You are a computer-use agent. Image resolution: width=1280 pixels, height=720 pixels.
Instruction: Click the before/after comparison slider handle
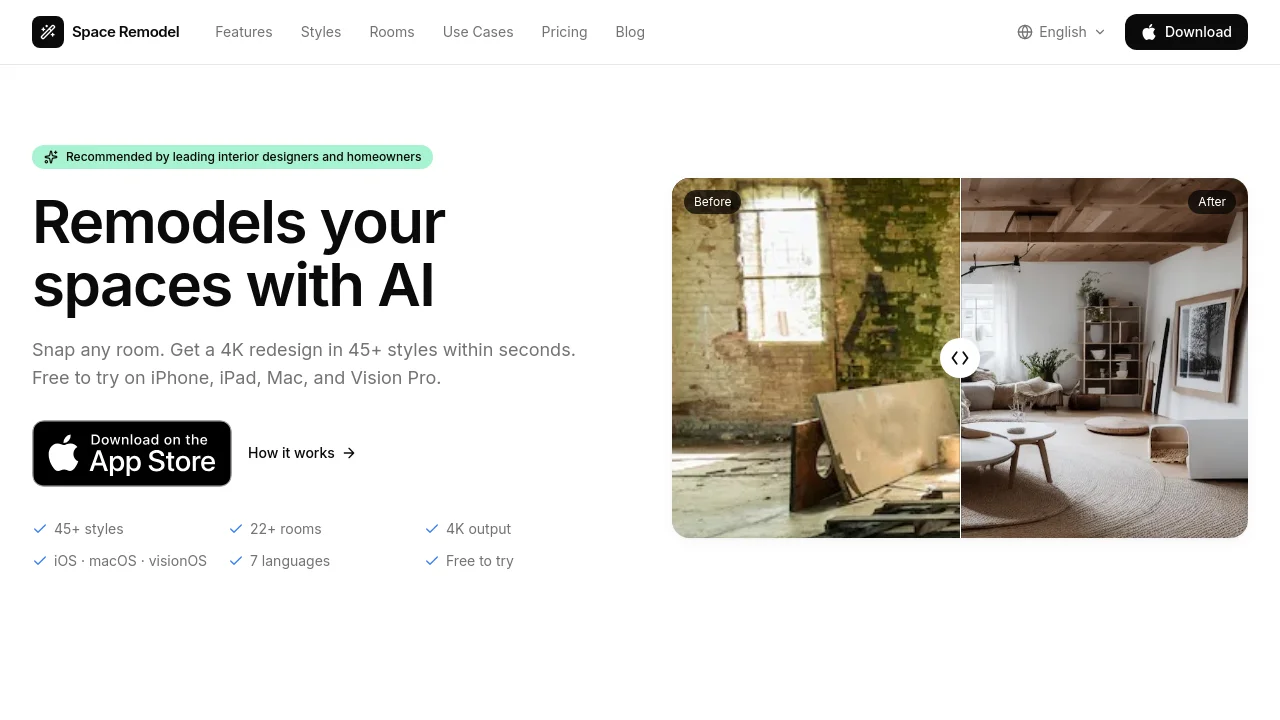click(x=960, y=358)
